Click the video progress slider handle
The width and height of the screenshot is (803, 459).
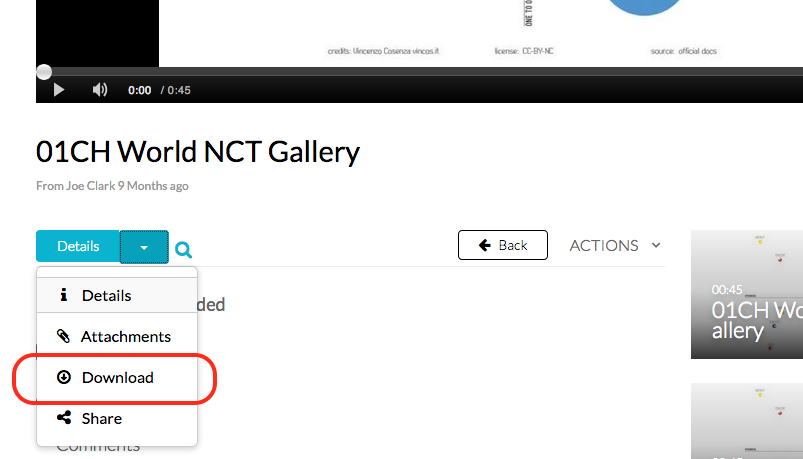pyautogui.click(x=44, y=72)
